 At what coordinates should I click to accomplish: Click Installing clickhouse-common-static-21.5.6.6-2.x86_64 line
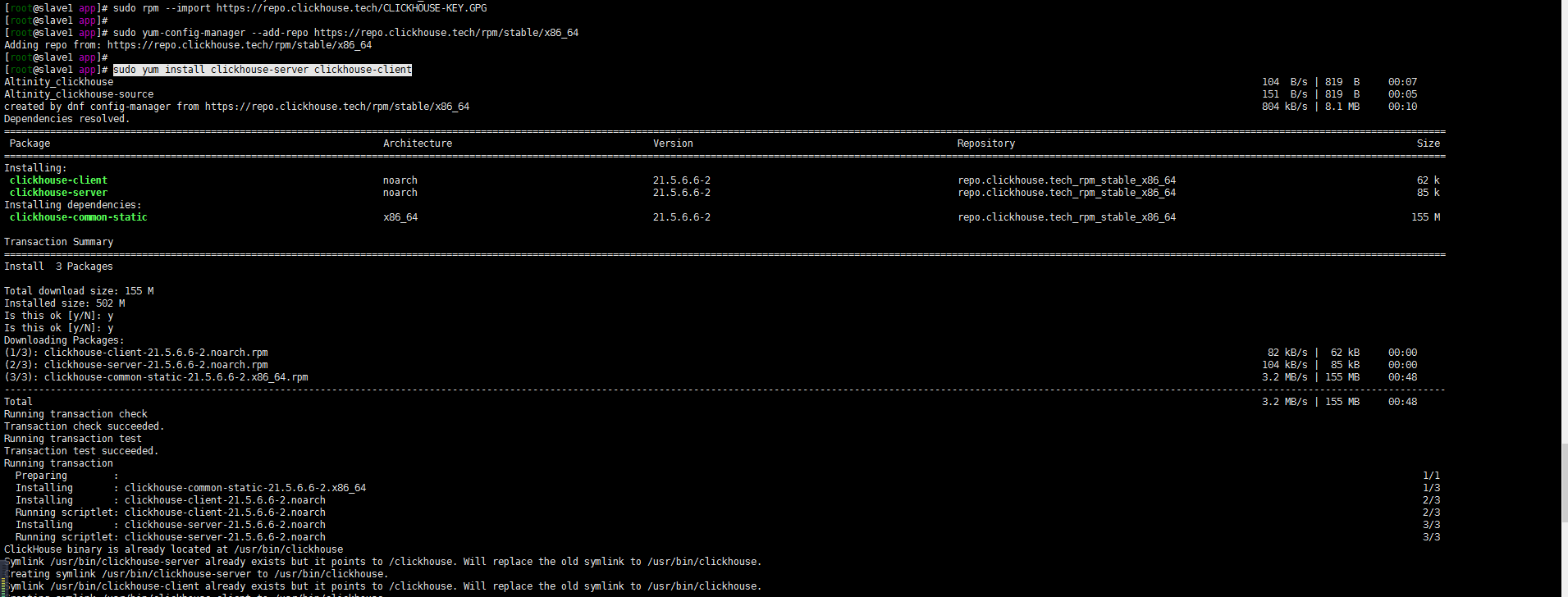[x=191, y=488]
